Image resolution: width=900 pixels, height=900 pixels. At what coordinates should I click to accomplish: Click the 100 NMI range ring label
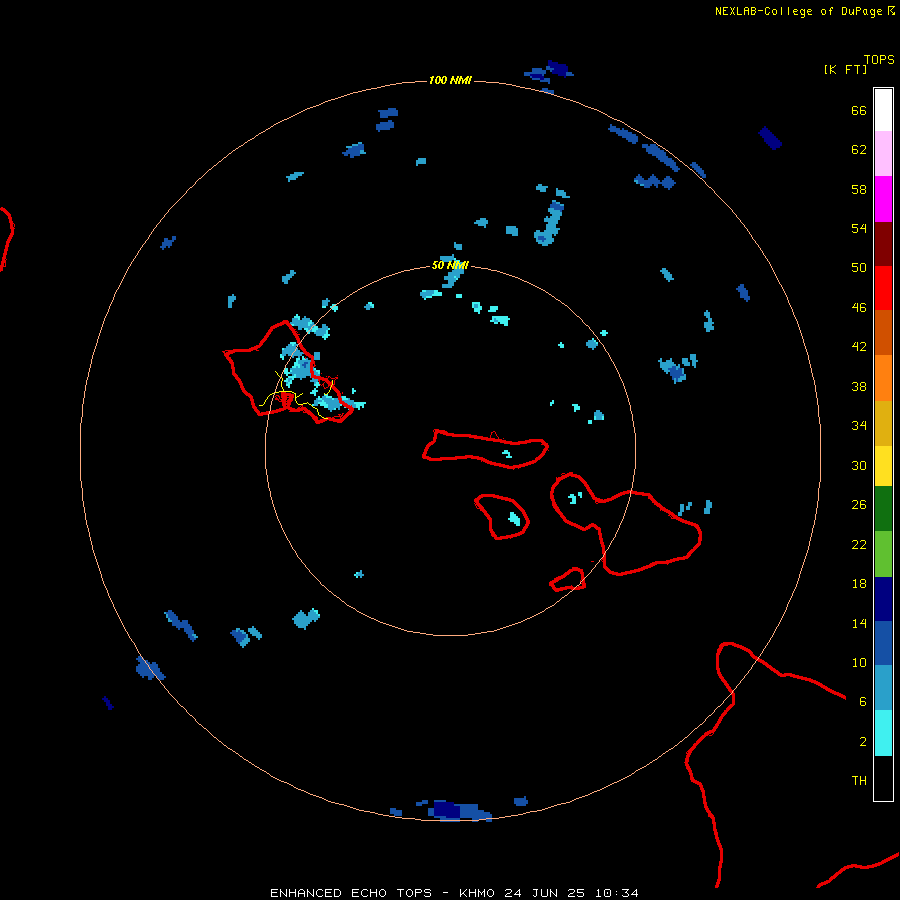[450, 80]
